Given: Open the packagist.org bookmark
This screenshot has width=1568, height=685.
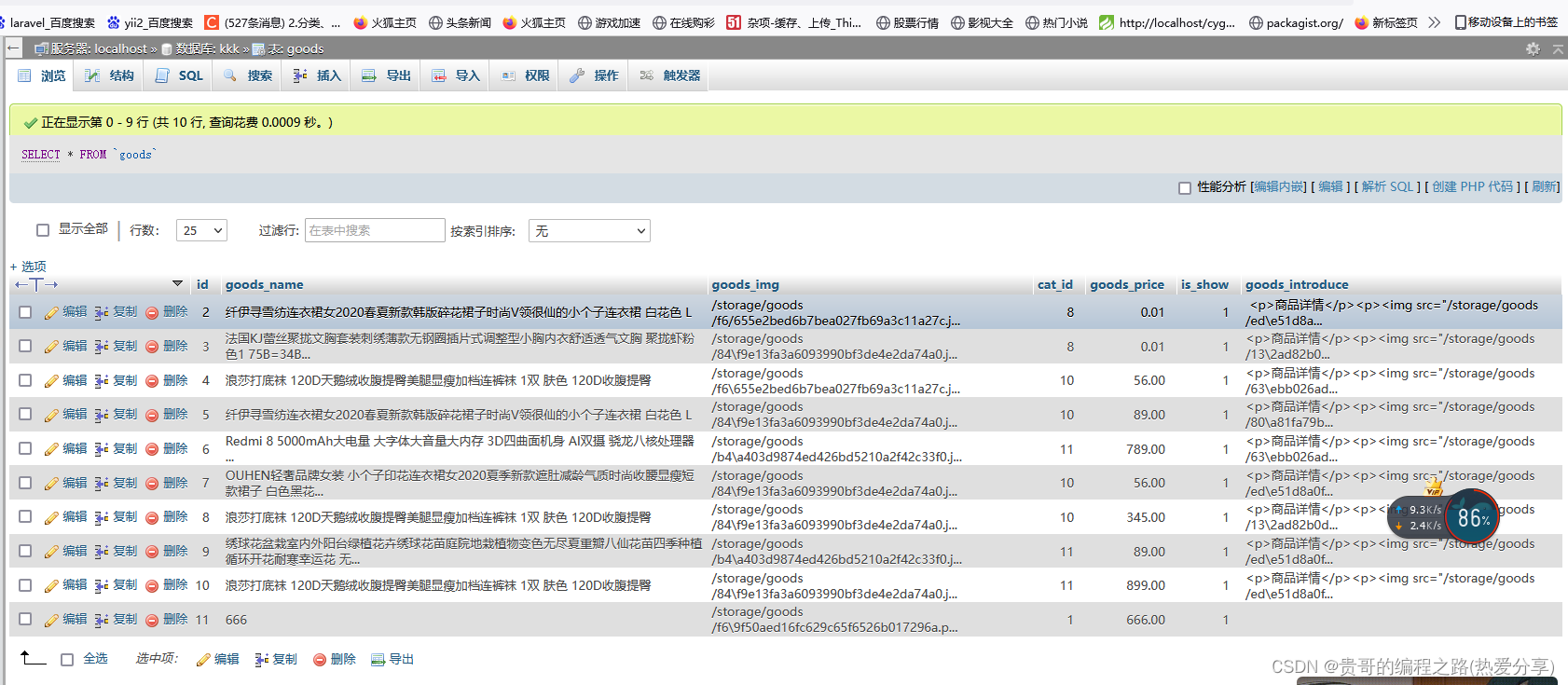Looking at the screenshot, I should coord(1296,22).
